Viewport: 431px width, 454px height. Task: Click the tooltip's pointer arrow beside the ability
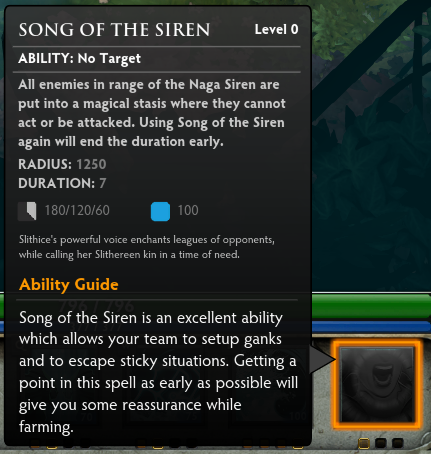coord(323,359)
